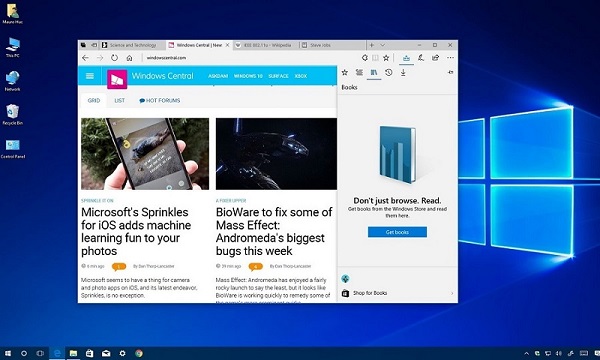Open History in the Hub pane

[388, 72]
